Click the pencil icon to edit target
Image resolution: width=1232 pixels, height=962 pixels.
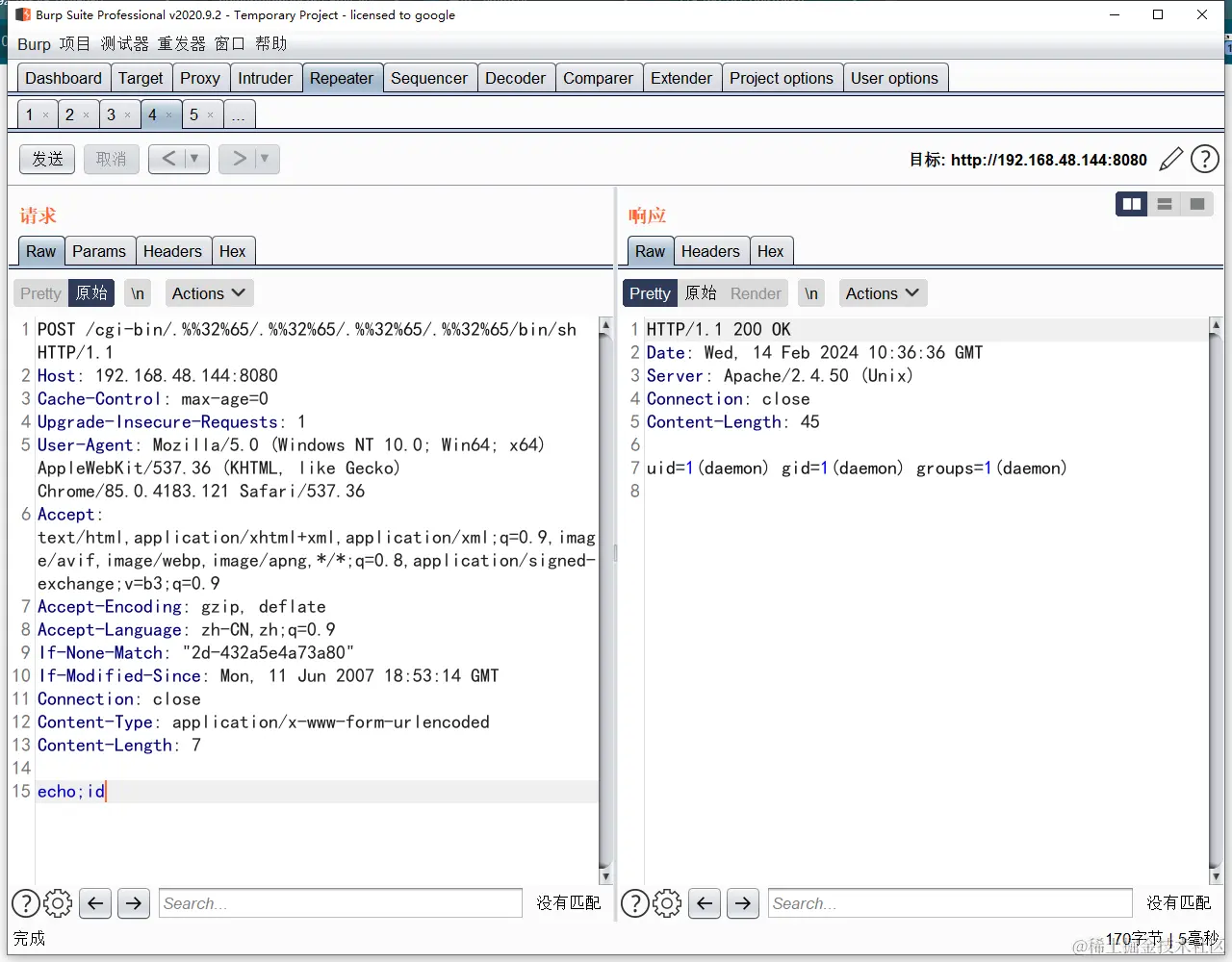point(1170,160)
